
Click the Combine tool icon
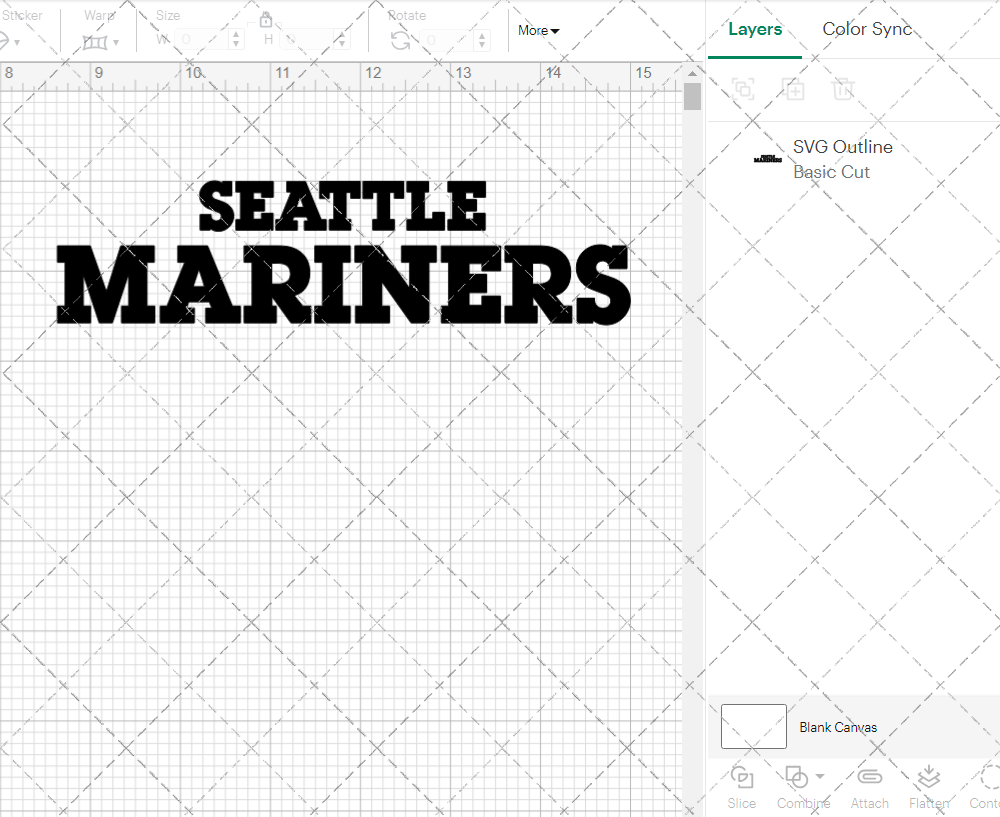pyautogui.click(x=797, y=777)
